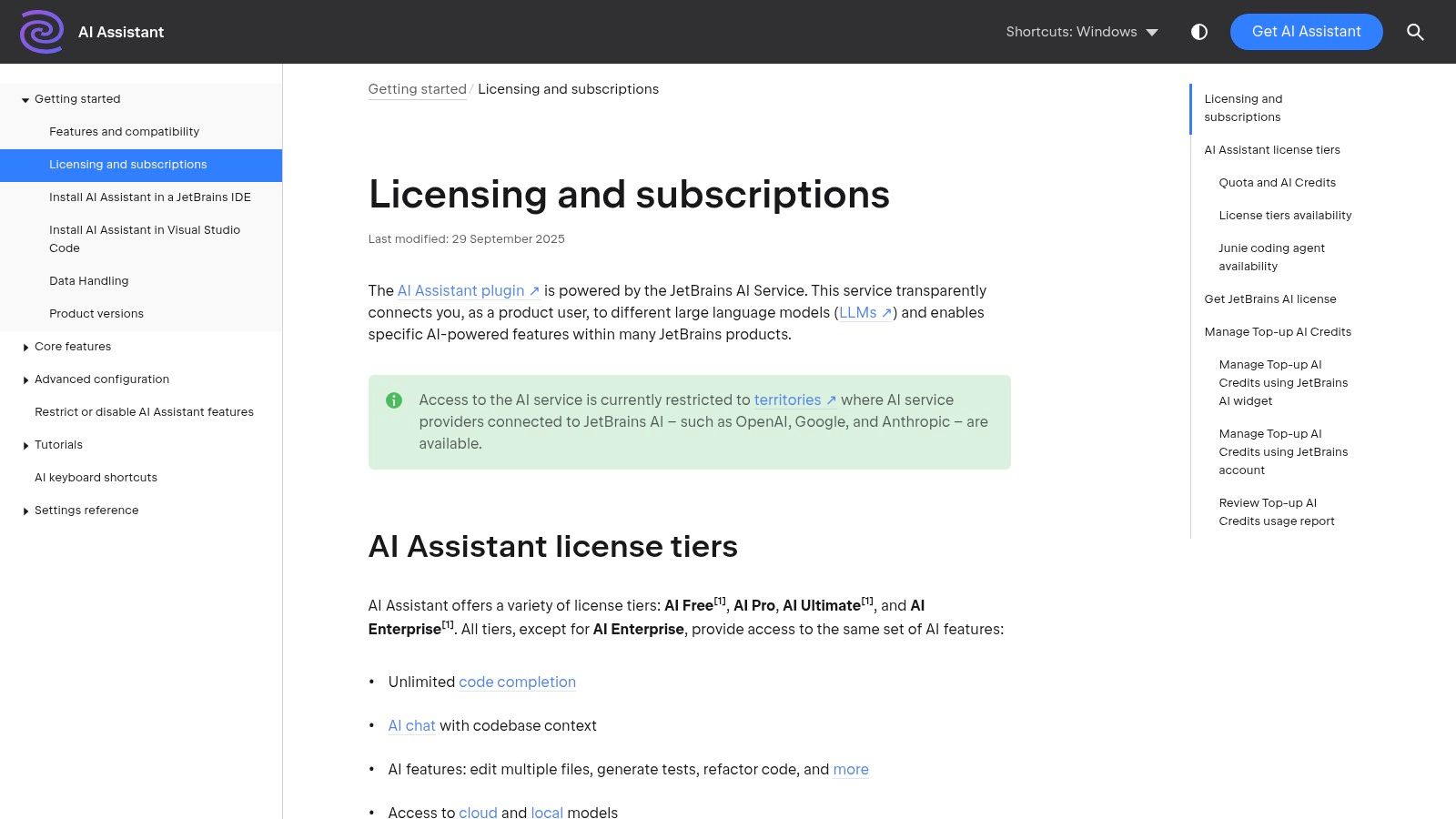
Task: Expand the Settings reference arrow
Action: [25, 511]
